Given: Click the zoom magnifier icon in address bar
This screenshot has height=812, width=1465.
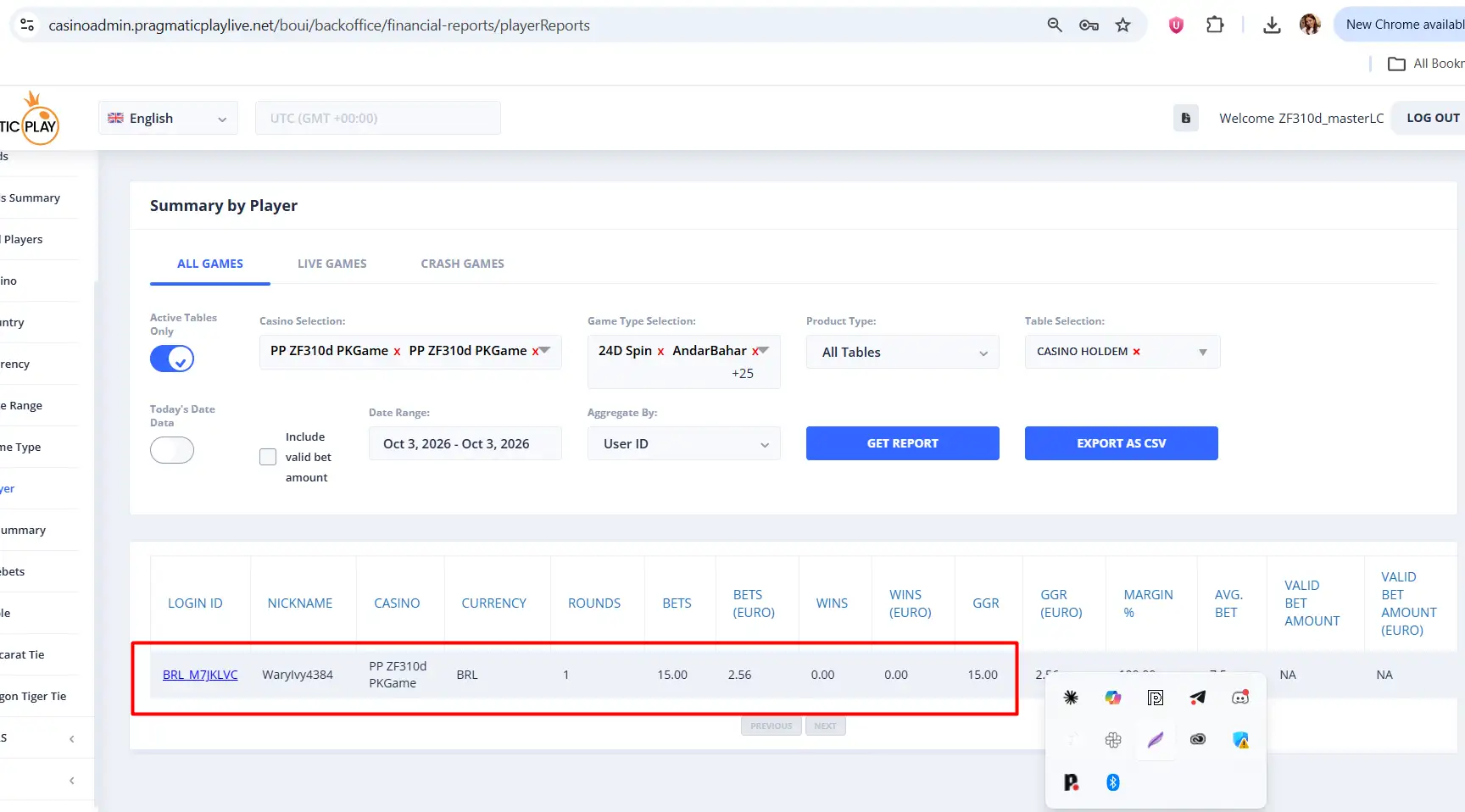Looking at the screenshot, I should click(1055, 25).
